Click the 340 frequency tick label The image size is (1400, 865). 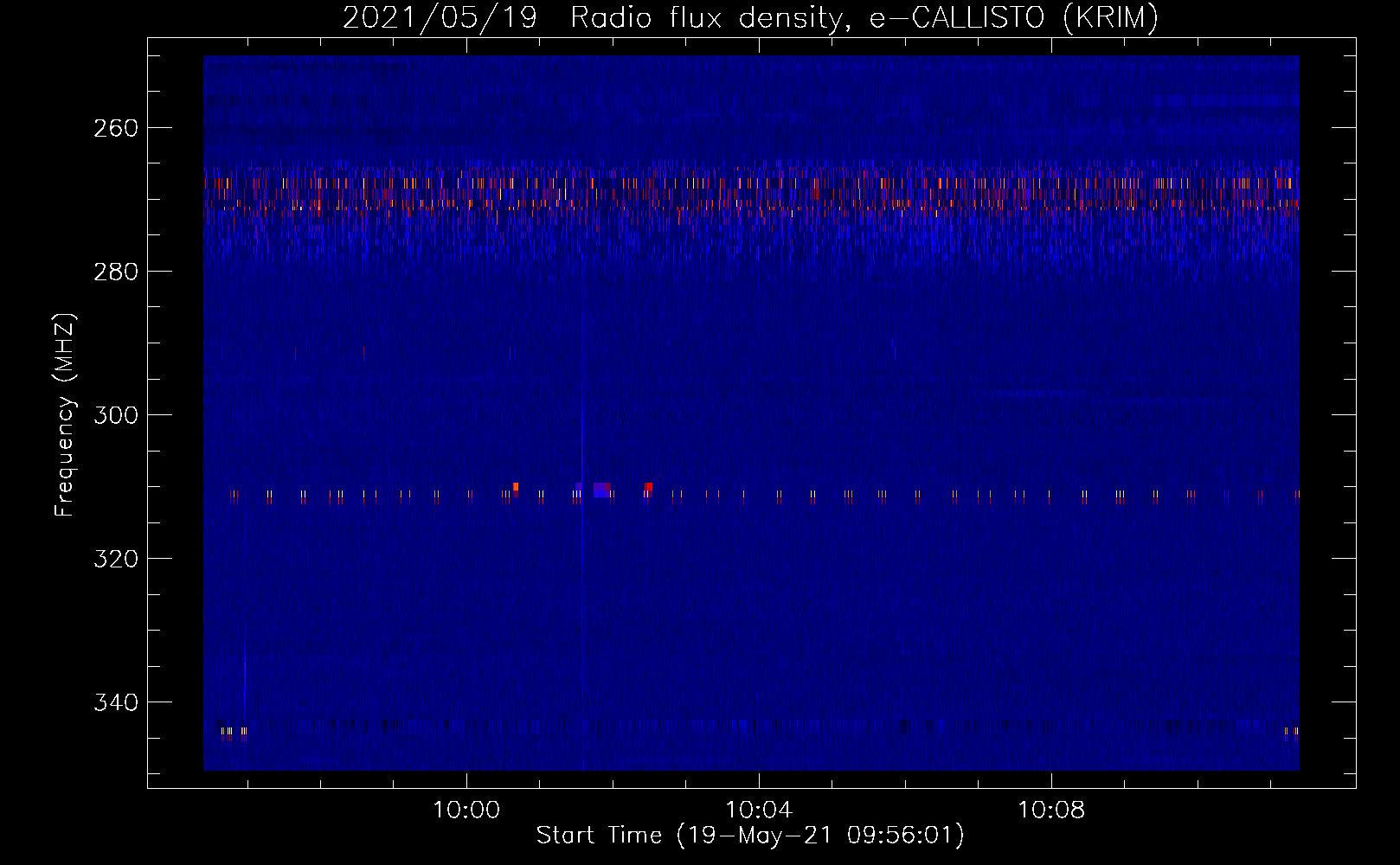tap(116, 702)
